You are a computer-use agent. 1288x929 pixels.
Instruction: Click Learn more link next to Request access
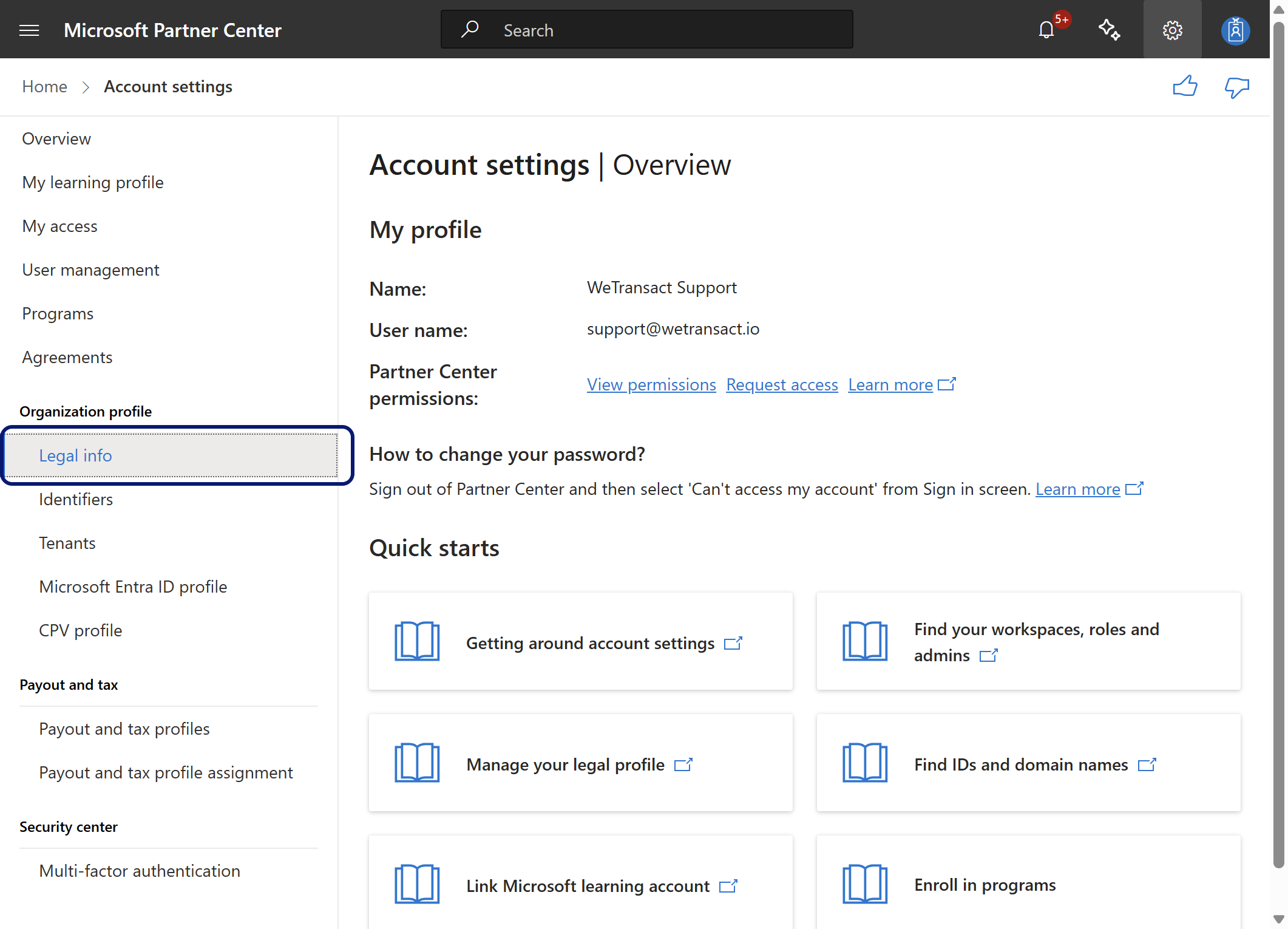(x=890, y=385)
